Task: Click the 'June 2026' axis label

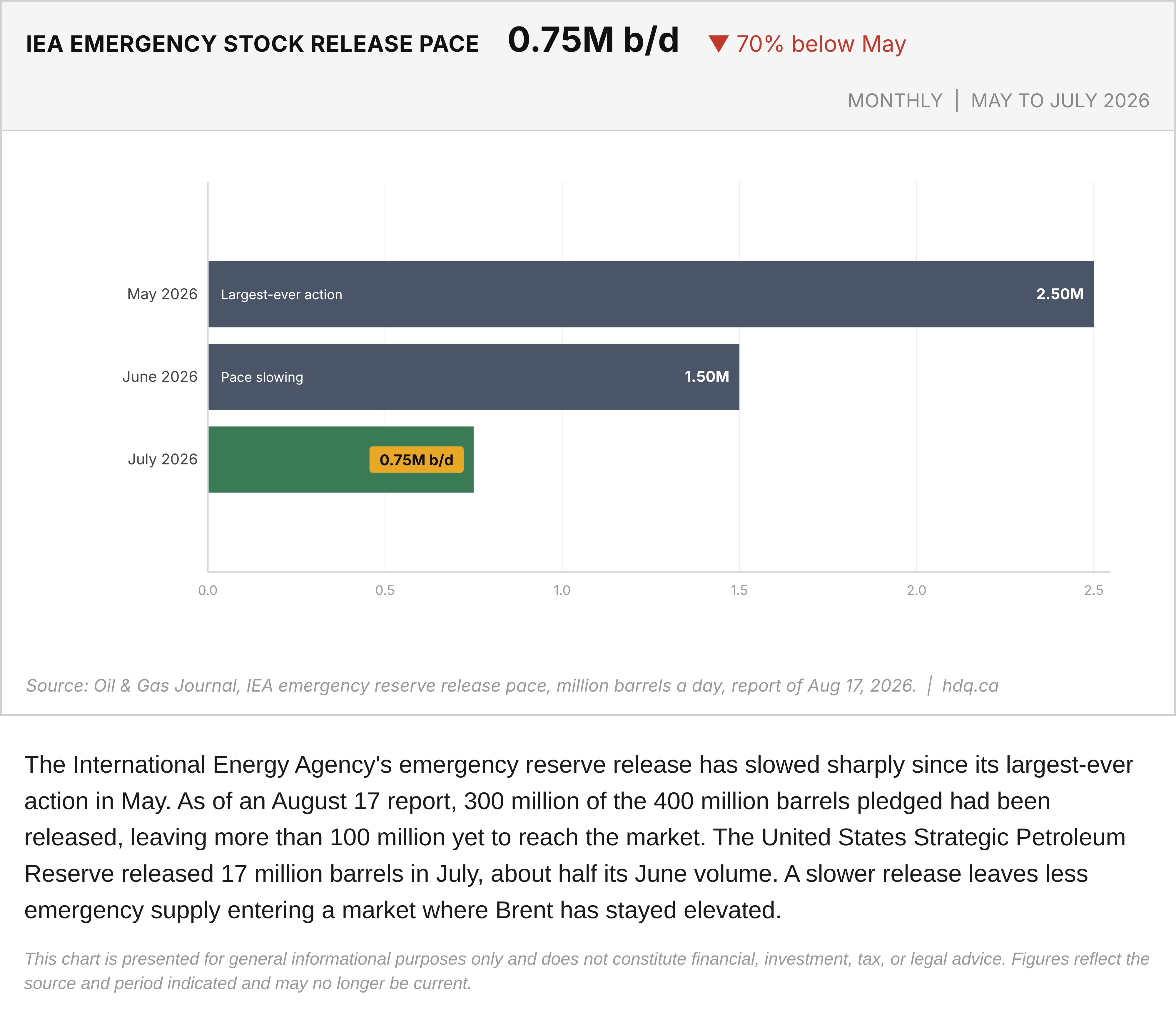Action: click(160, 377)
